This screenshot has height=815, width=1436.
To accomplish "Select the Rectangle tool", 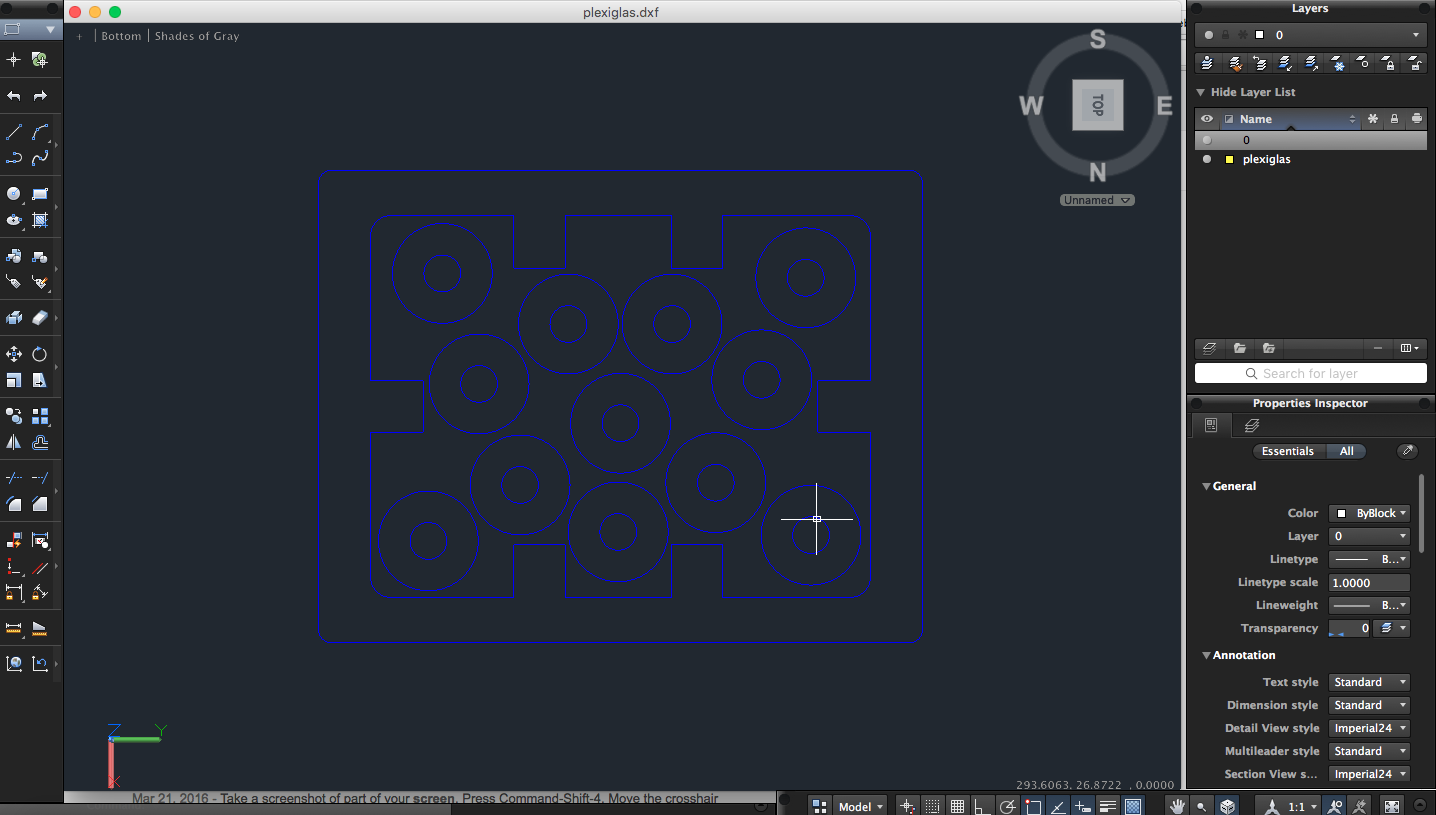I will pyautogui.click(x=40, y=194).
